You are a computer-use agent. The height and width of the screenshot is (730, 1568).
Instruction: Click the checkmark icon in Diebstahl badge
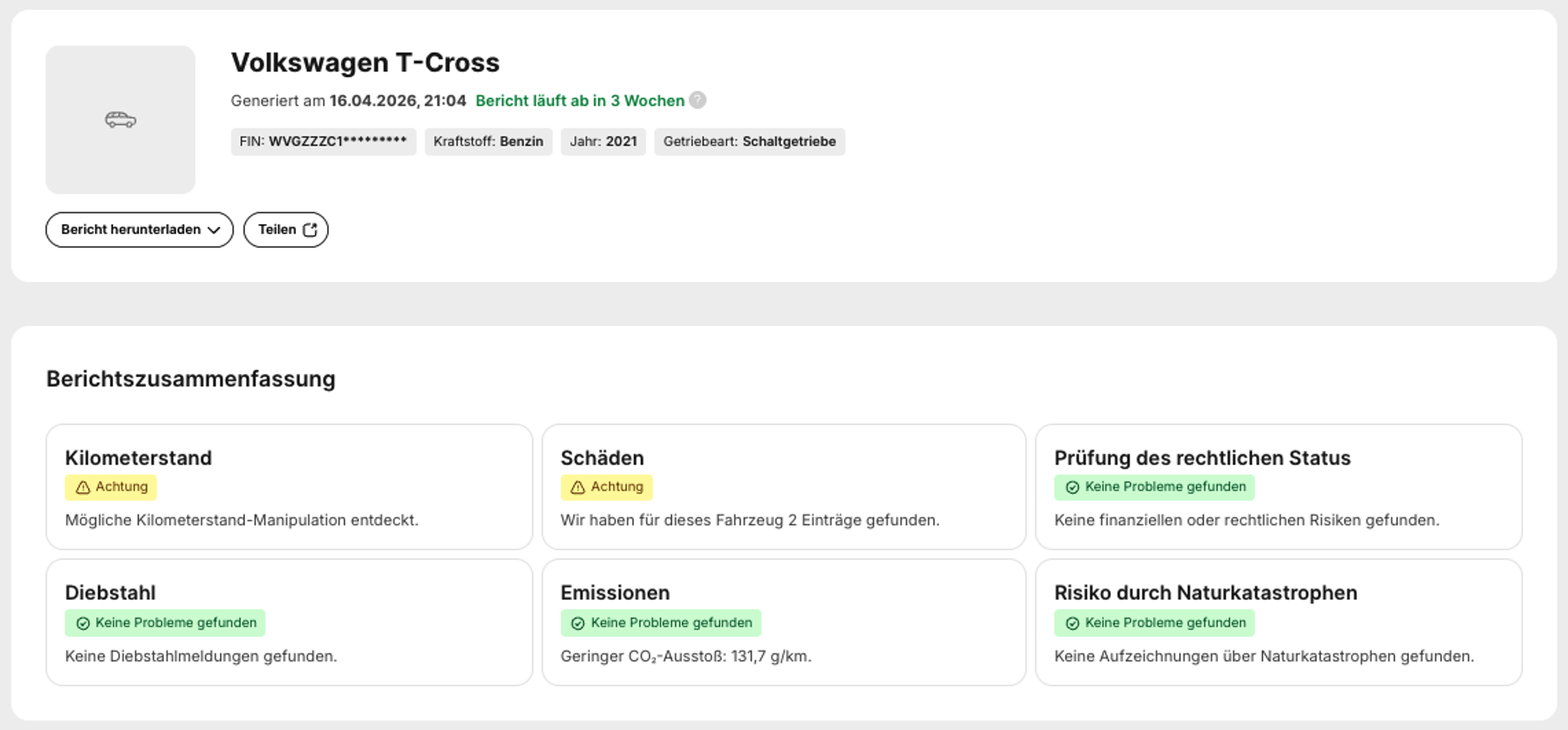(83, 623)
